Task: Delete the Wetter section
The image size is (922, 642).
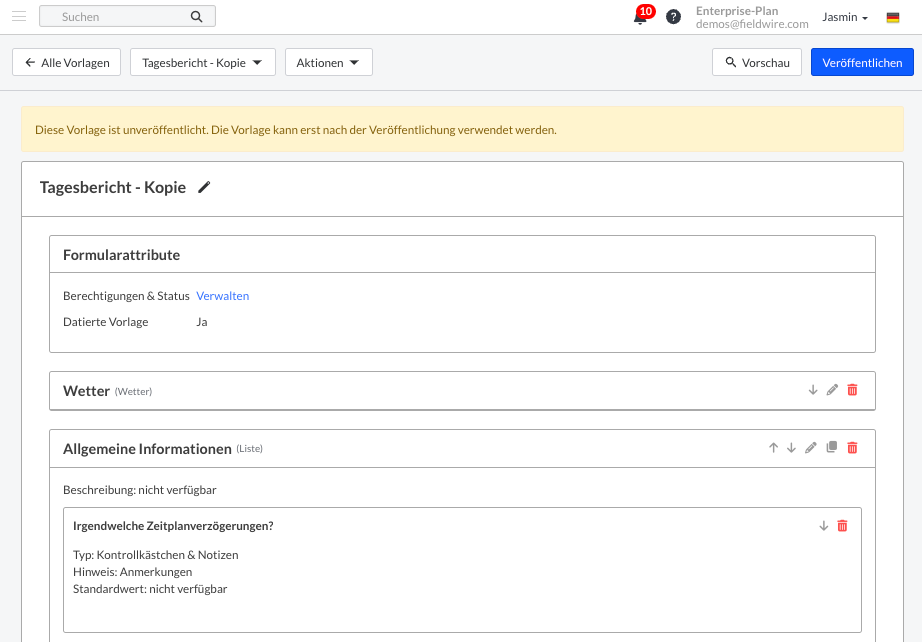Action: (852, 390)
